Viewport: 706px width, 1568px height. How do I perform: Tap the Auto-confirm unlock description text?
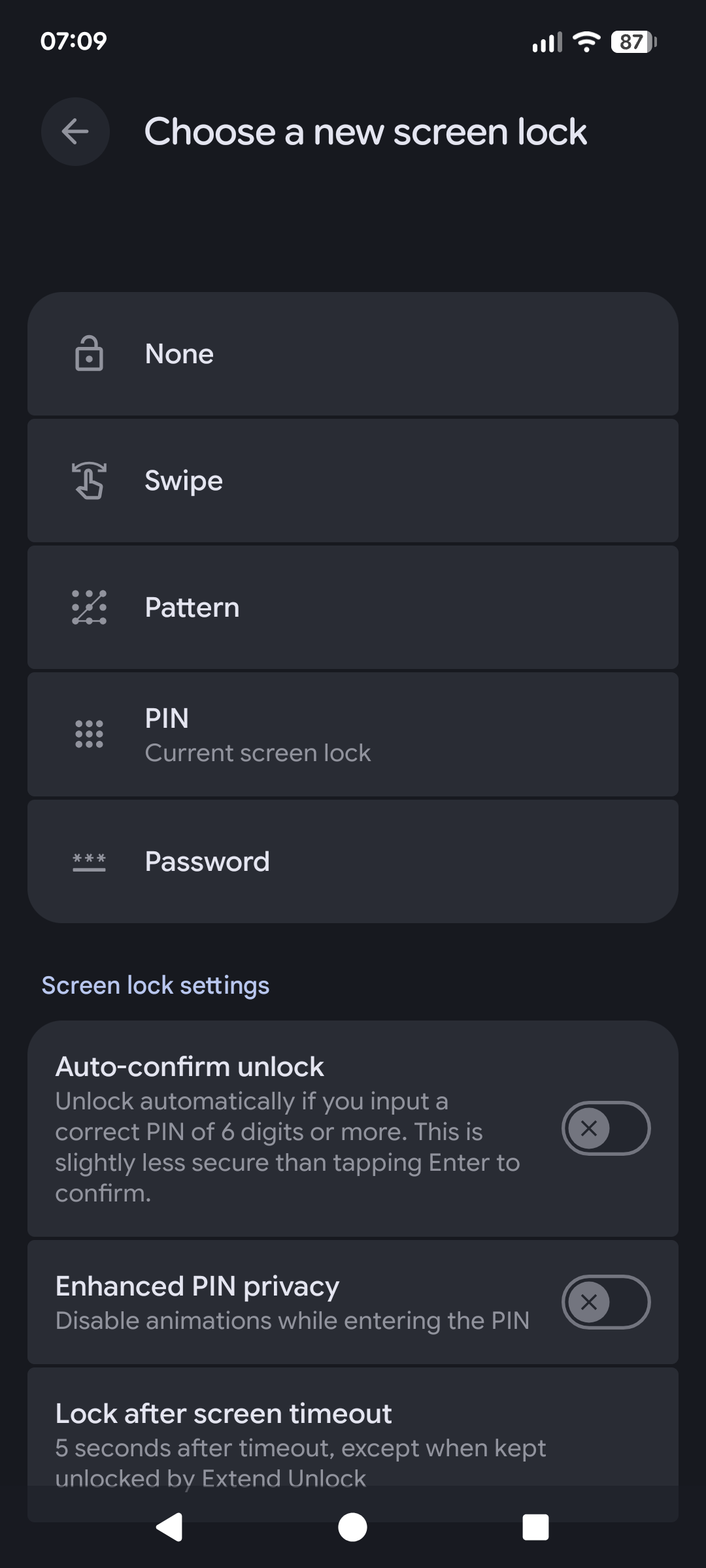[x=288, y=1147]
